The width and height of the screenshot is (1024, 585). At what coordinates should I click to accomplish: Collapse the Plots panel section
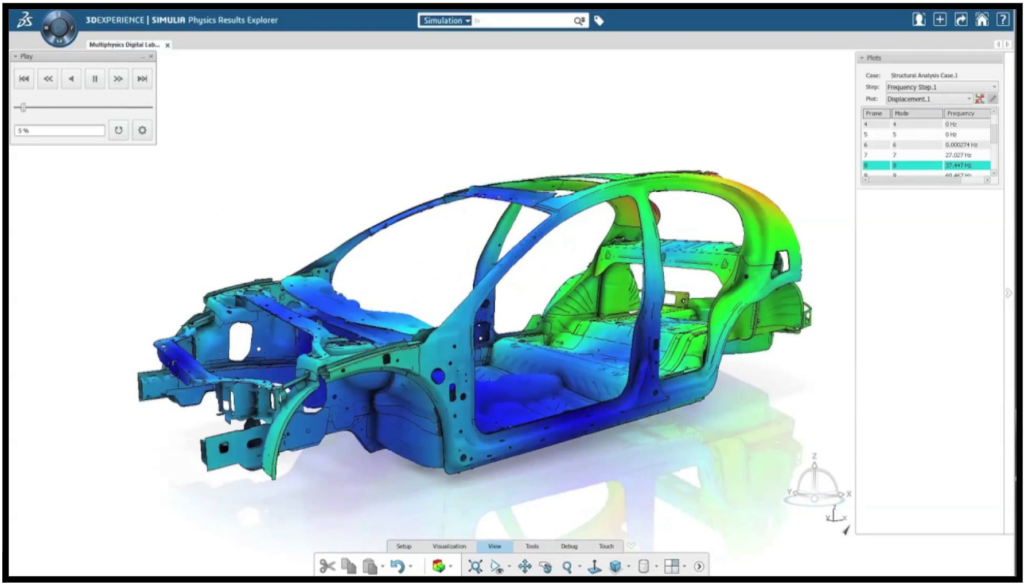[861, 58]
